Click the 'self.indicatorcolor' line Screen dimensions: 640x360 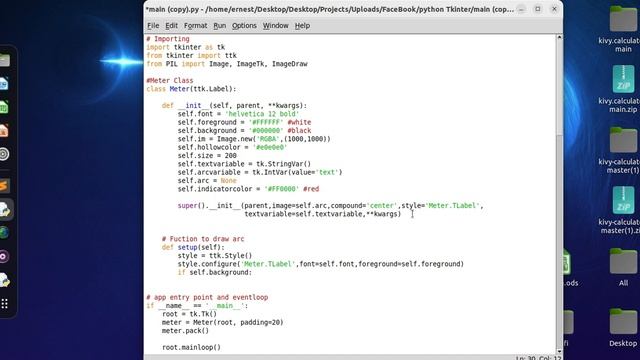tap(248, 189)
